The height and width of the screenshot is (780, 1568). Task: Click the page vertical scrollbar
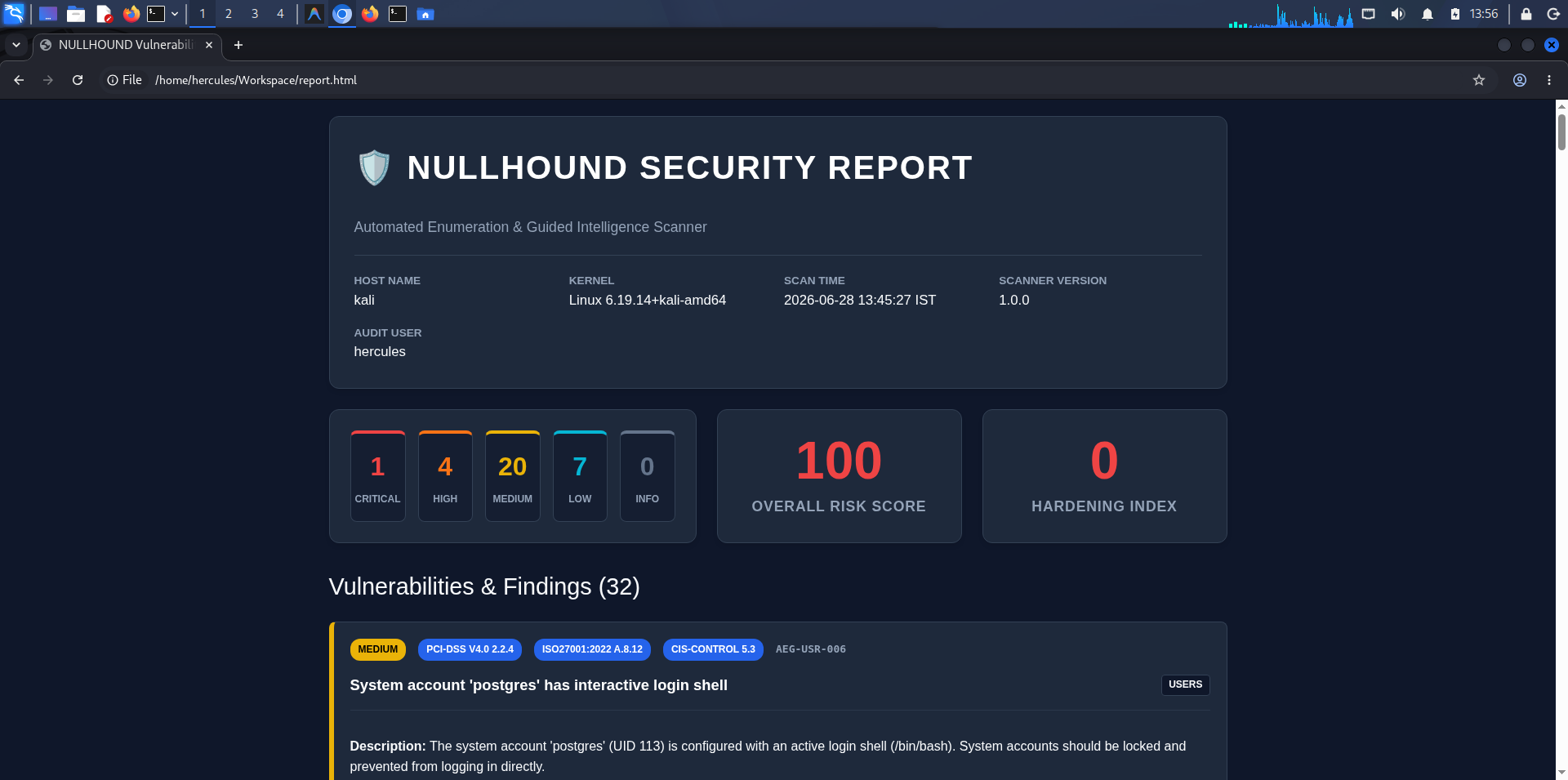pyautogui.click(x=1561, y=439)
